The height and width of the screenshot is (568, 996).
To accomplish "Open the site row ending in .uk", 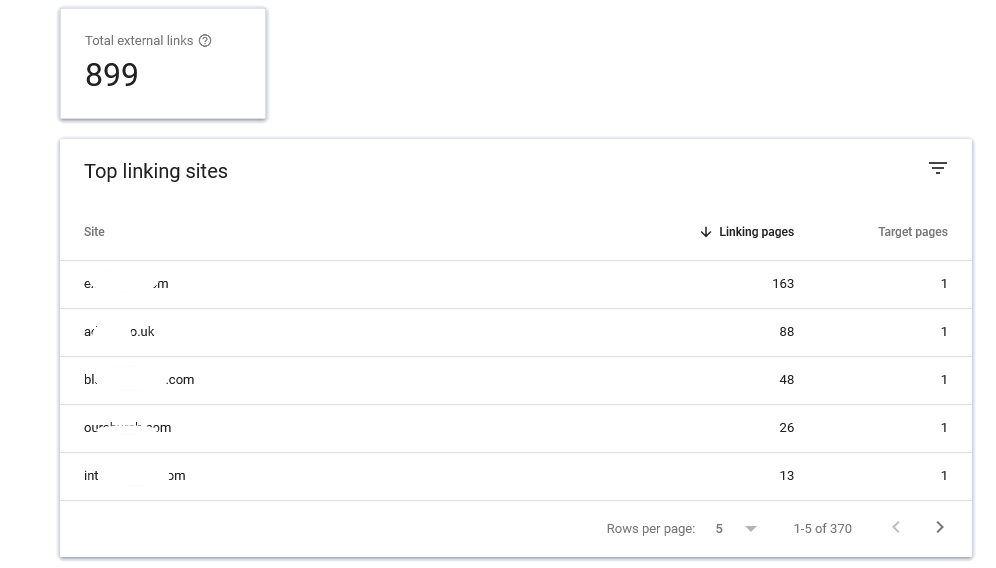I will (516, 332).
